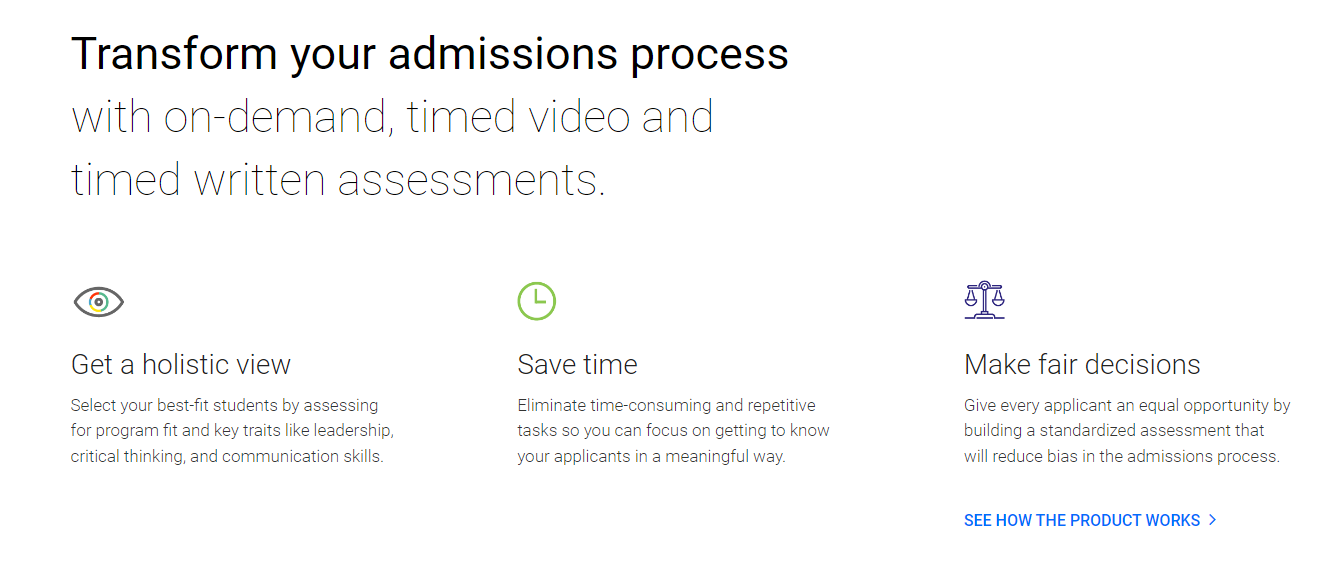Screen dimensions: 1340x578
Task: Click 'critical thinking, and communication skills' text
Action: tap(227, 457)
